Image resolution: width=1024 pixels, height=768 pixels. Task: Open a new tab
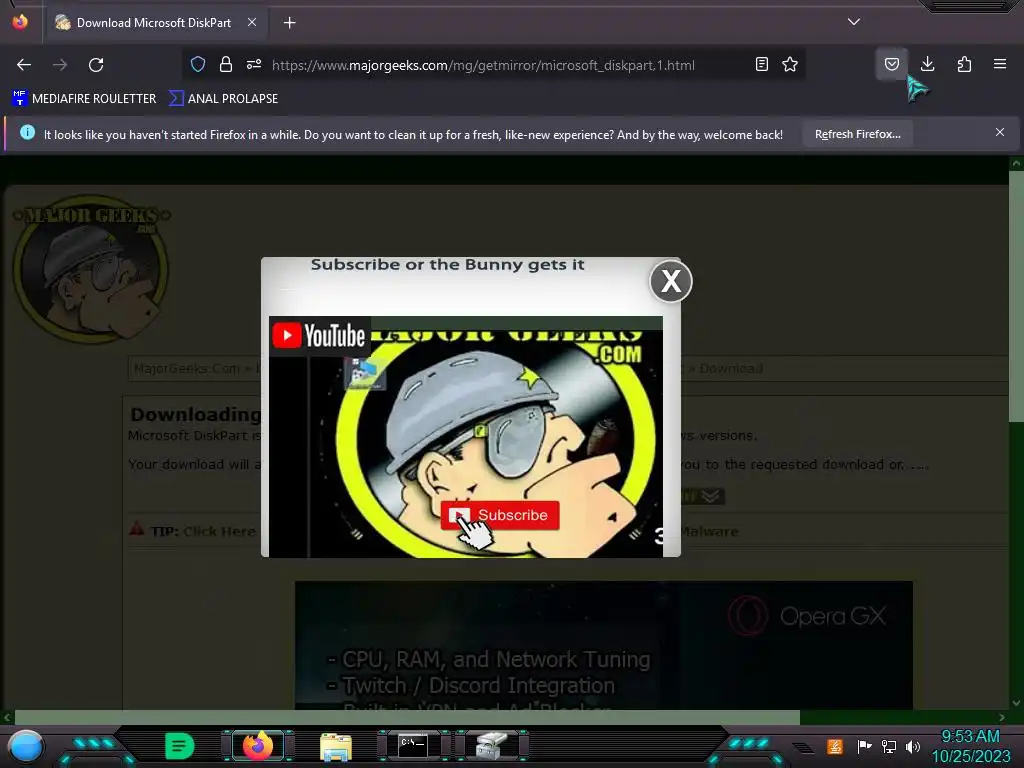[289, 23]
